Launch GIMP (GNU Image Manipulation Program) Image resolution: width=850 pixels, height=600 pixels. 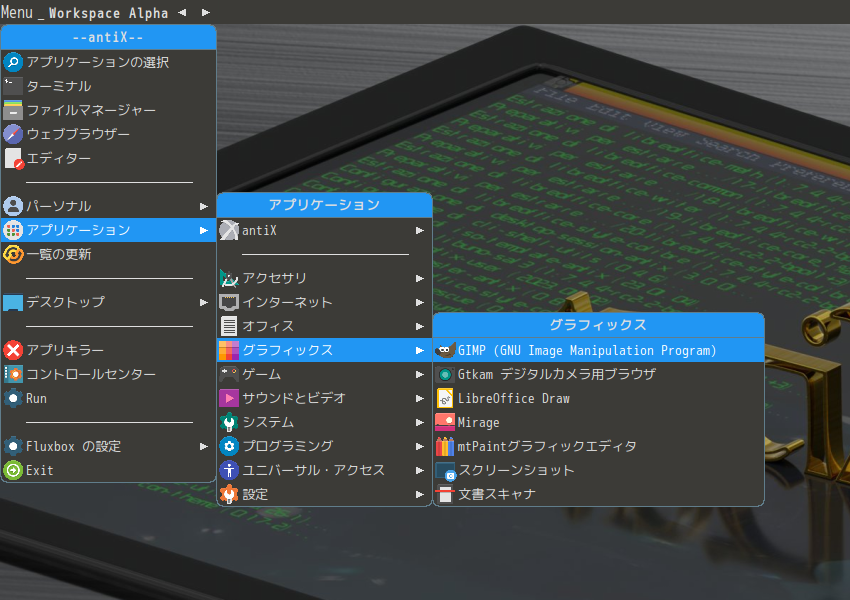click(x=598, y=350)
